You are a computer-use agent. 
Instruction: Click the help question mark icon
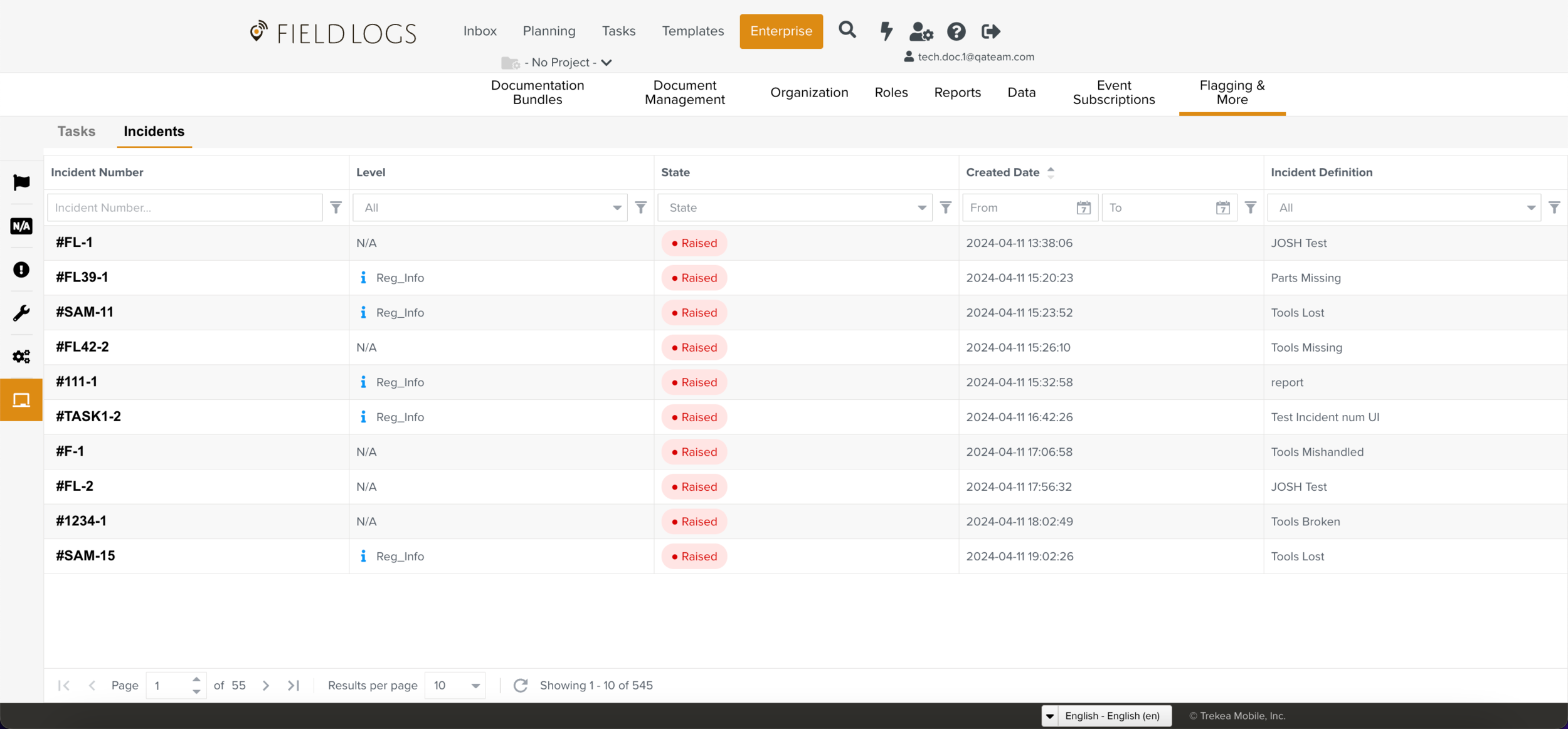956,31
